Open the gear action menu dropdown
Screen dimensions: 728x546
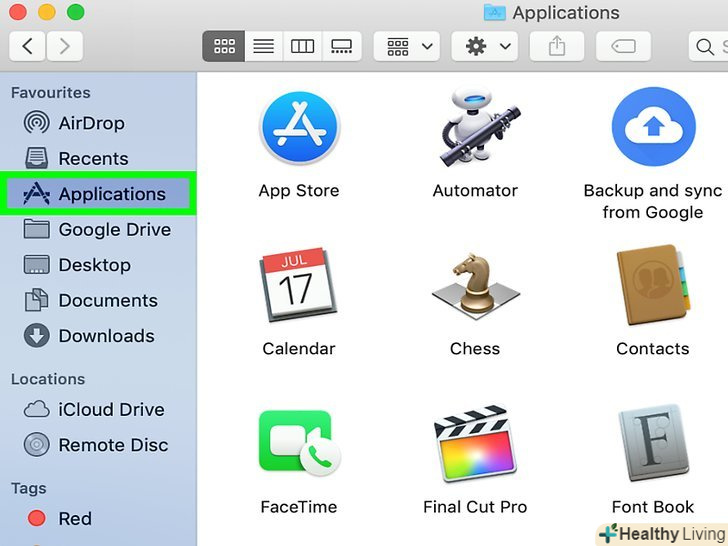point(485,46)
